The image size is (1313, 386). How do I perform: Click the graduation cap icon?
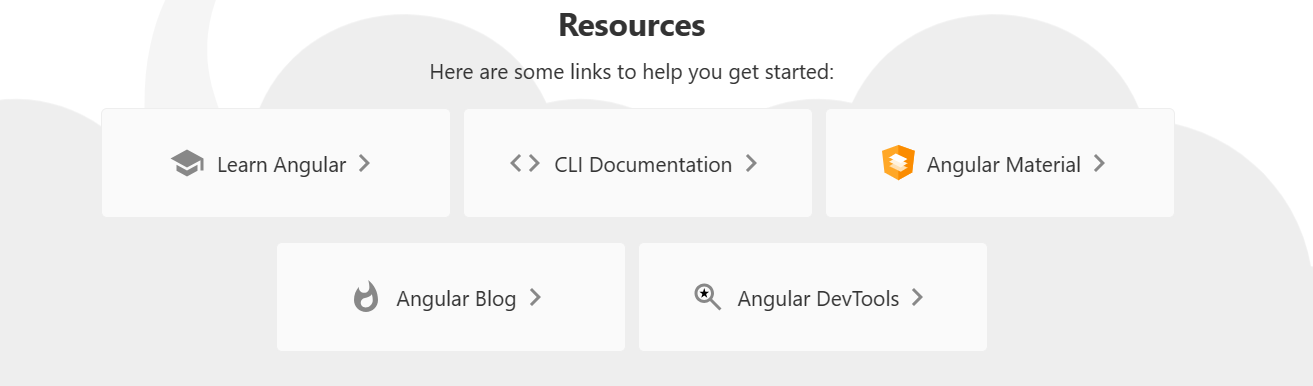pos(187,164)
